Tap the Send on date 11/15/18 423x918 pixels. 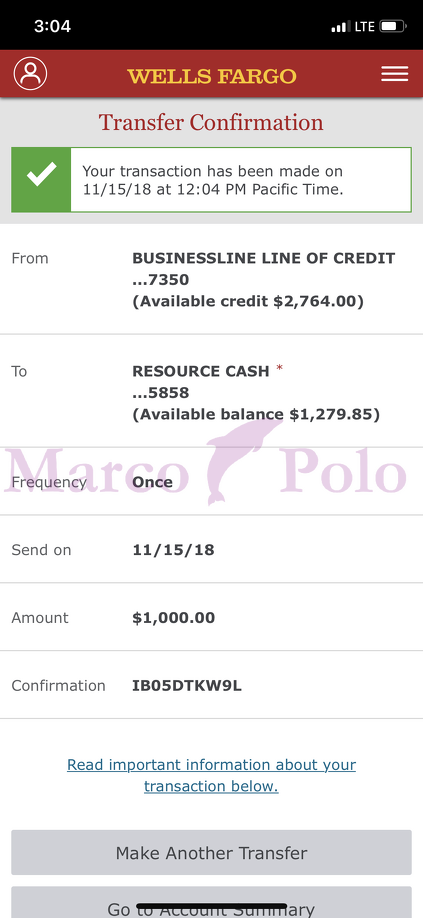pos(173,550)
